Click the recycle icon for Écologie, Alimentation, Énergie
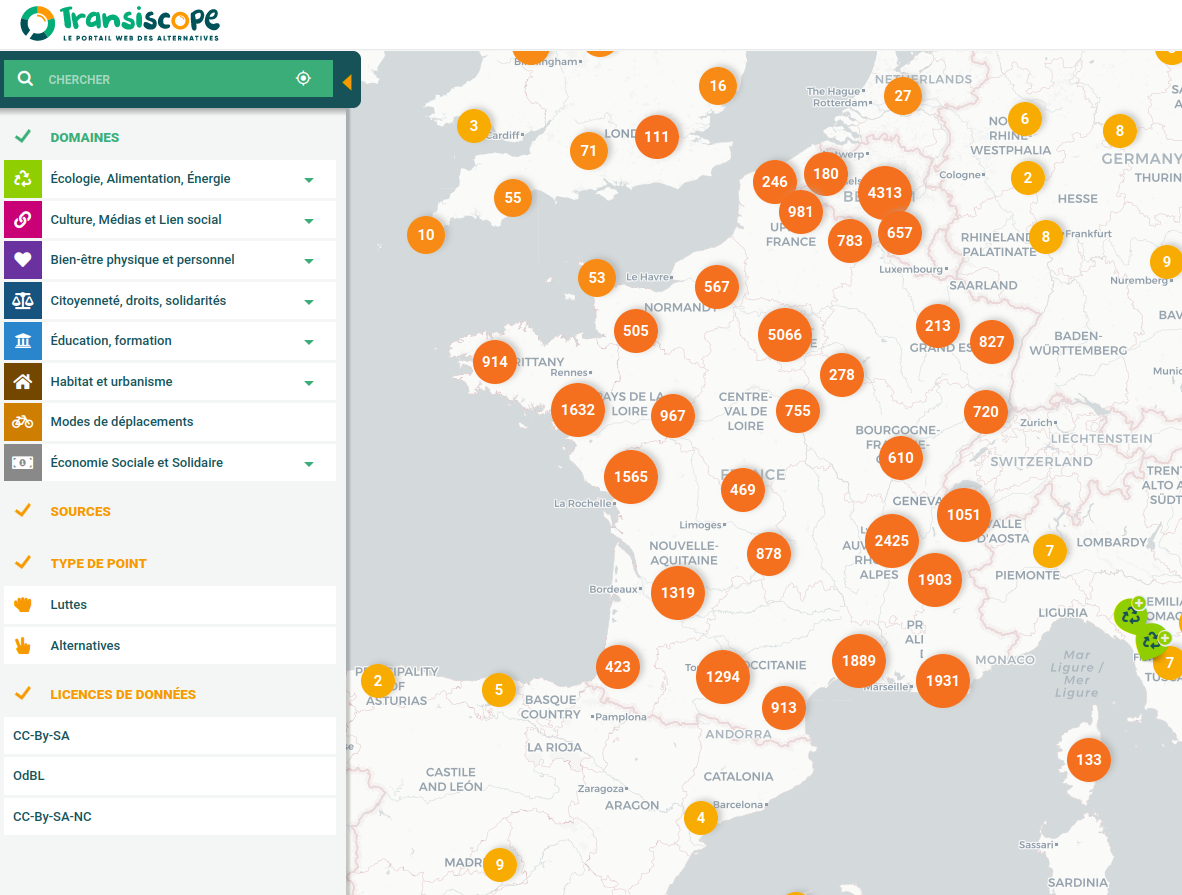Viewport: 1182px width, 895px height. pos(23,179)
